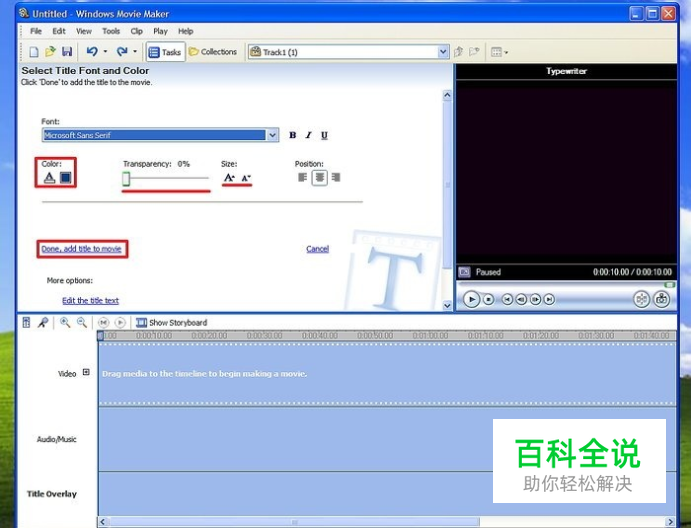The width and height of the screenshot is (691, 528).
Task: Open the undo history dropdown arrow
Action: point(105,52)
